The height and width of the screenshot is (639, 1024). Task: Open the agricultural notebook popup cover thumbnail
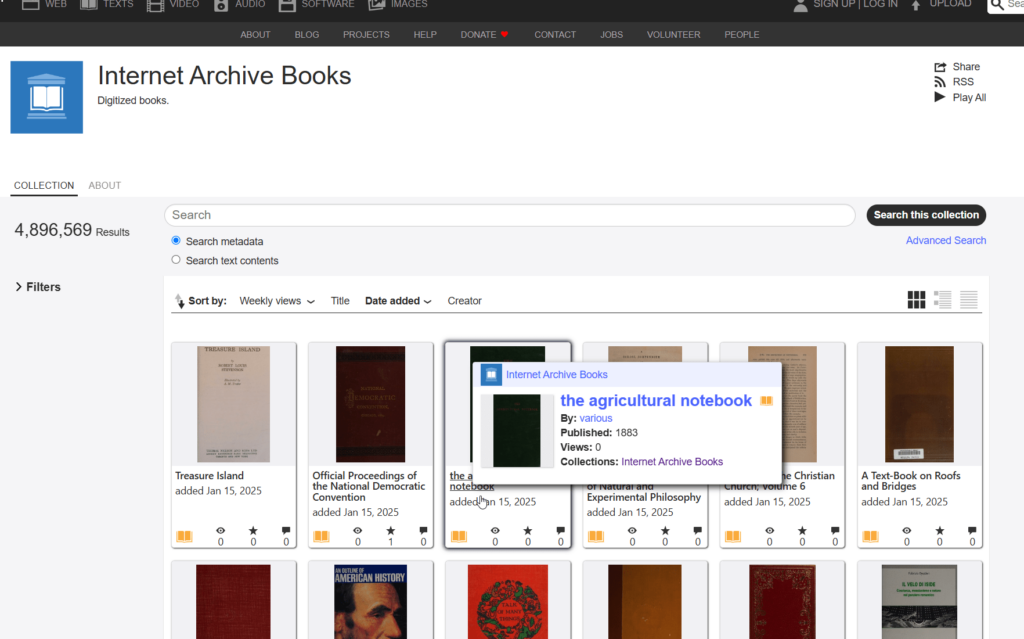pos(517,431)
